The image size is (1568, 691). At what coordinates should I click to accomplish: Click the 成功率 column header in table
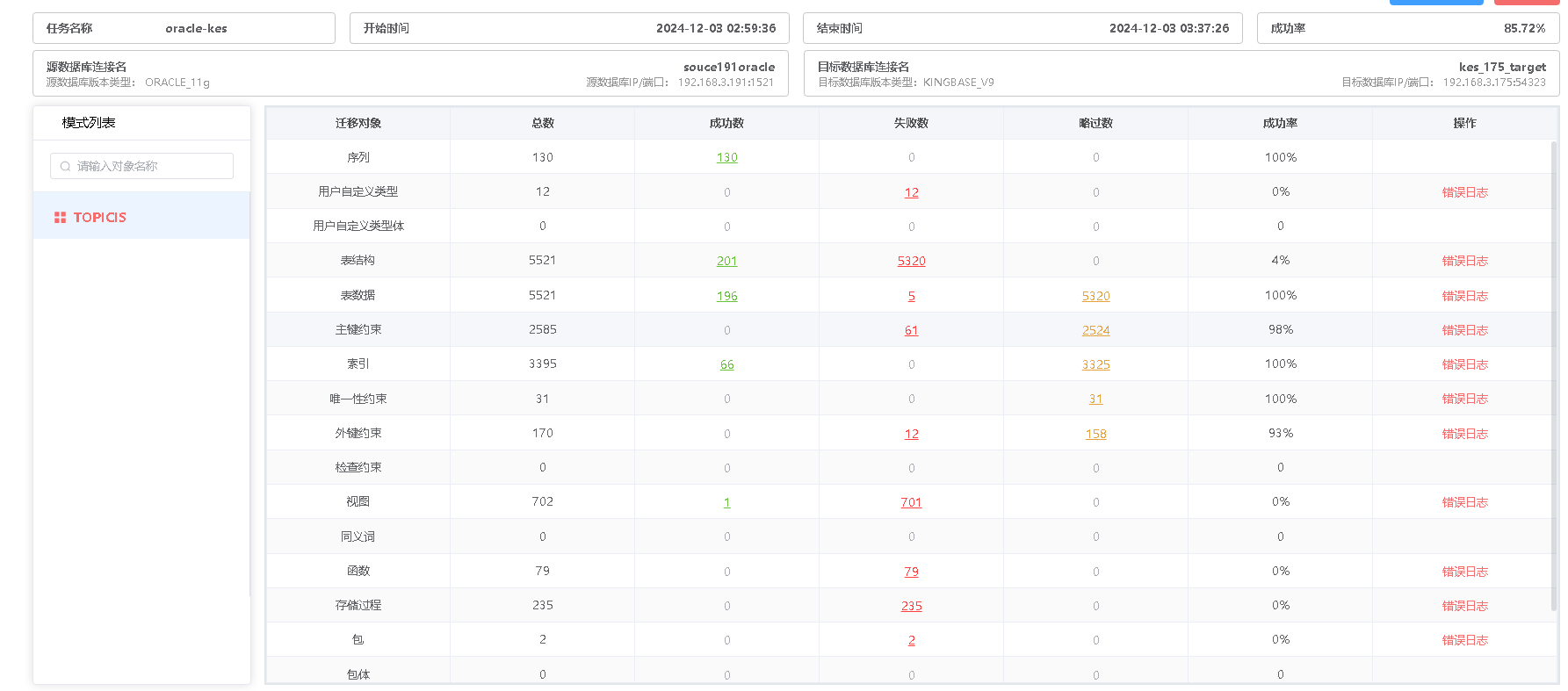1280,123
